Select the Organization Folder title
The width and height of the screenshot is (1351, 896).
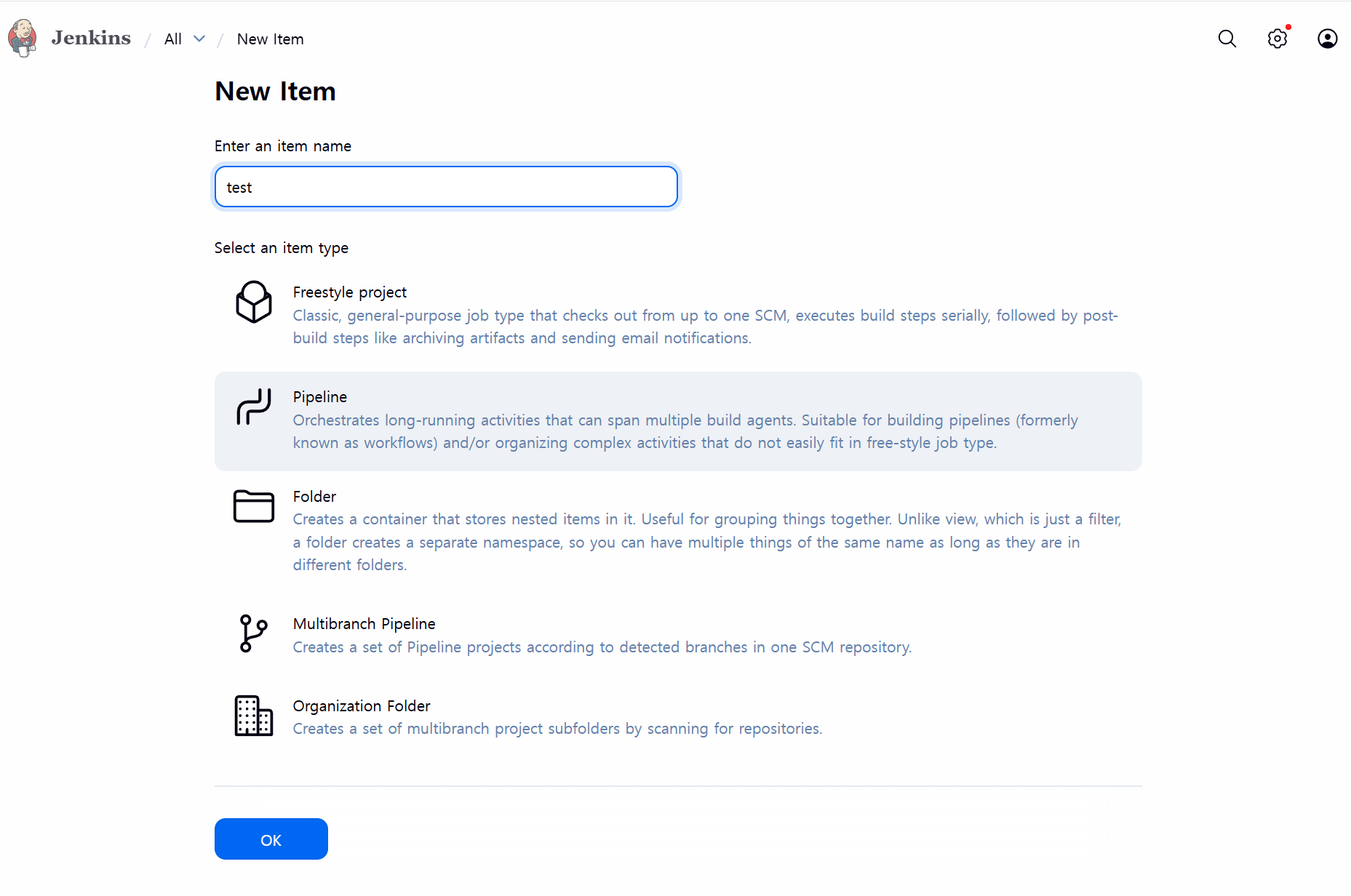click(362, 706)
